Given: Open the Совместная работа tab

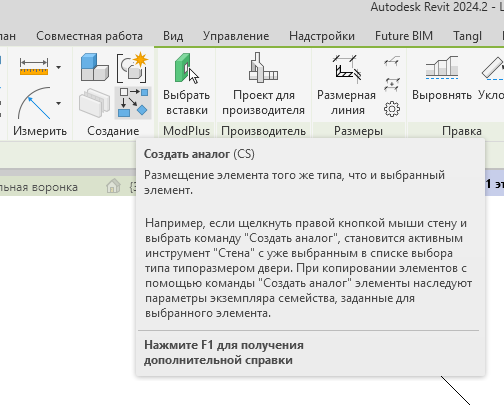Looking at the screenshot, I should (89, 36).
